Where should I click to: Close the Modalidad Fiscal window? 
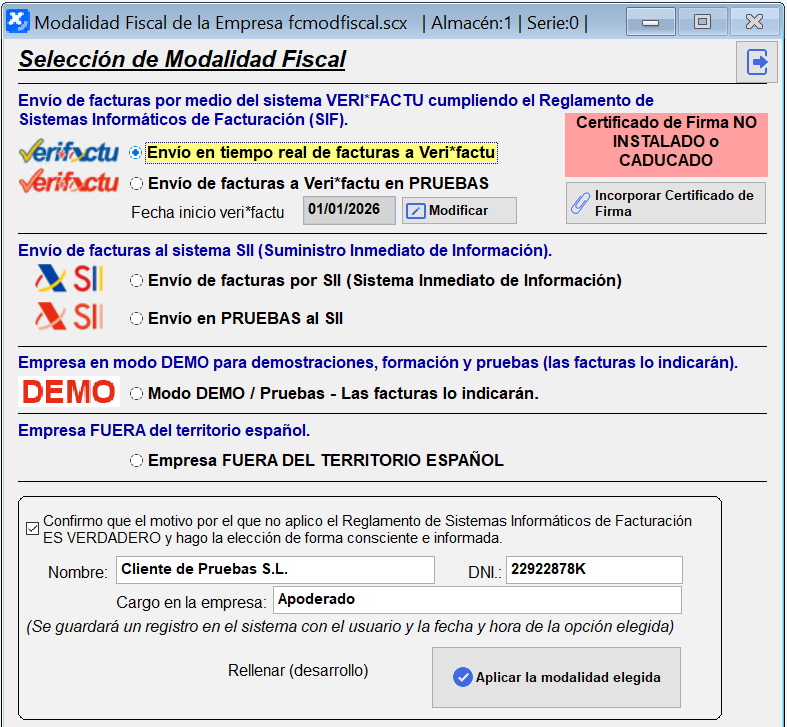coord(754,22)
